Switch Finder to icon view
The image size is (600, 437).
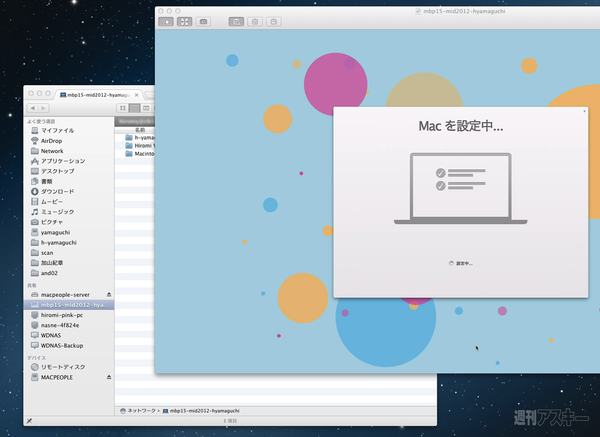[x=123, y=108]
